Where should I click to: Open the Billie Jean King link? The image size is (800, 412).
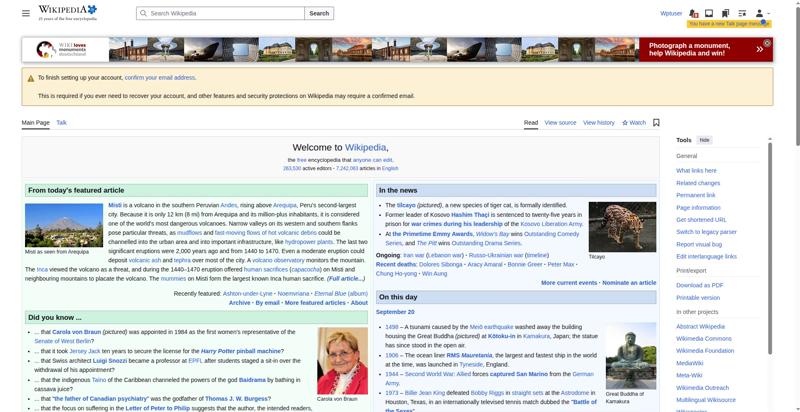424,393
